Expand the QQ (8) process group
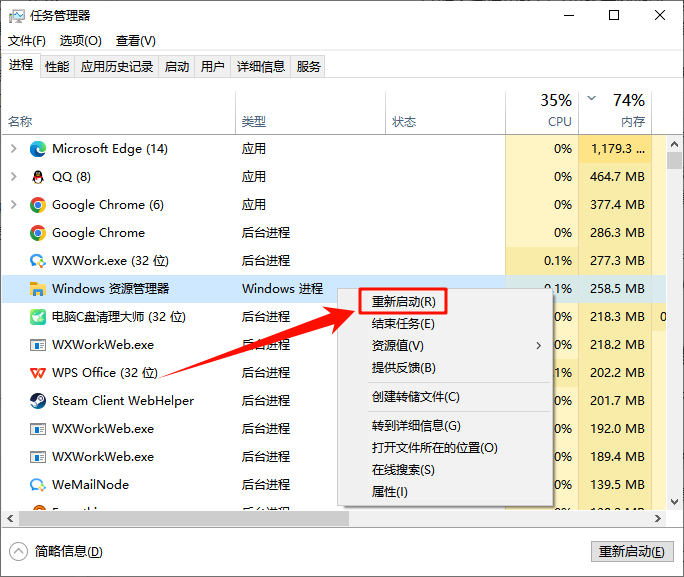The image size is (684, 577). pyautogui.click(x=14, y=177)
